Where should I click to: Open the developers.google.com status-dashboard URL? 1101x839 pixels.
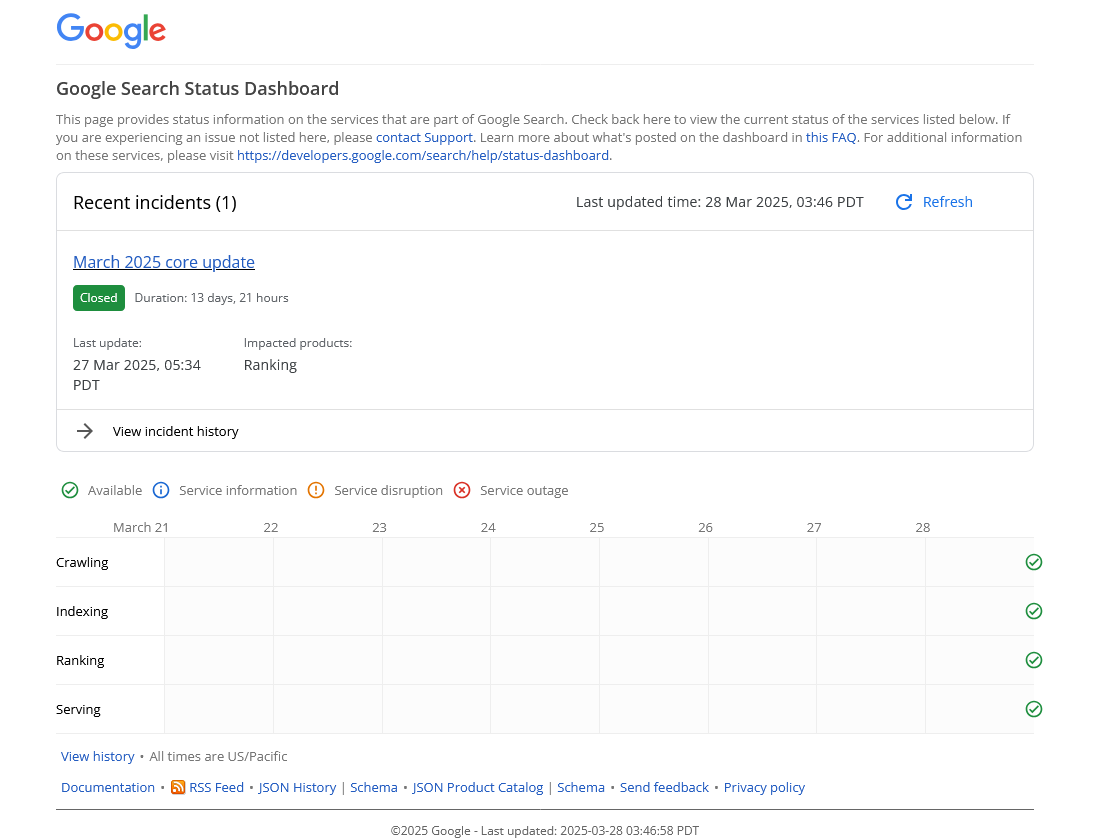coord(423,155)
